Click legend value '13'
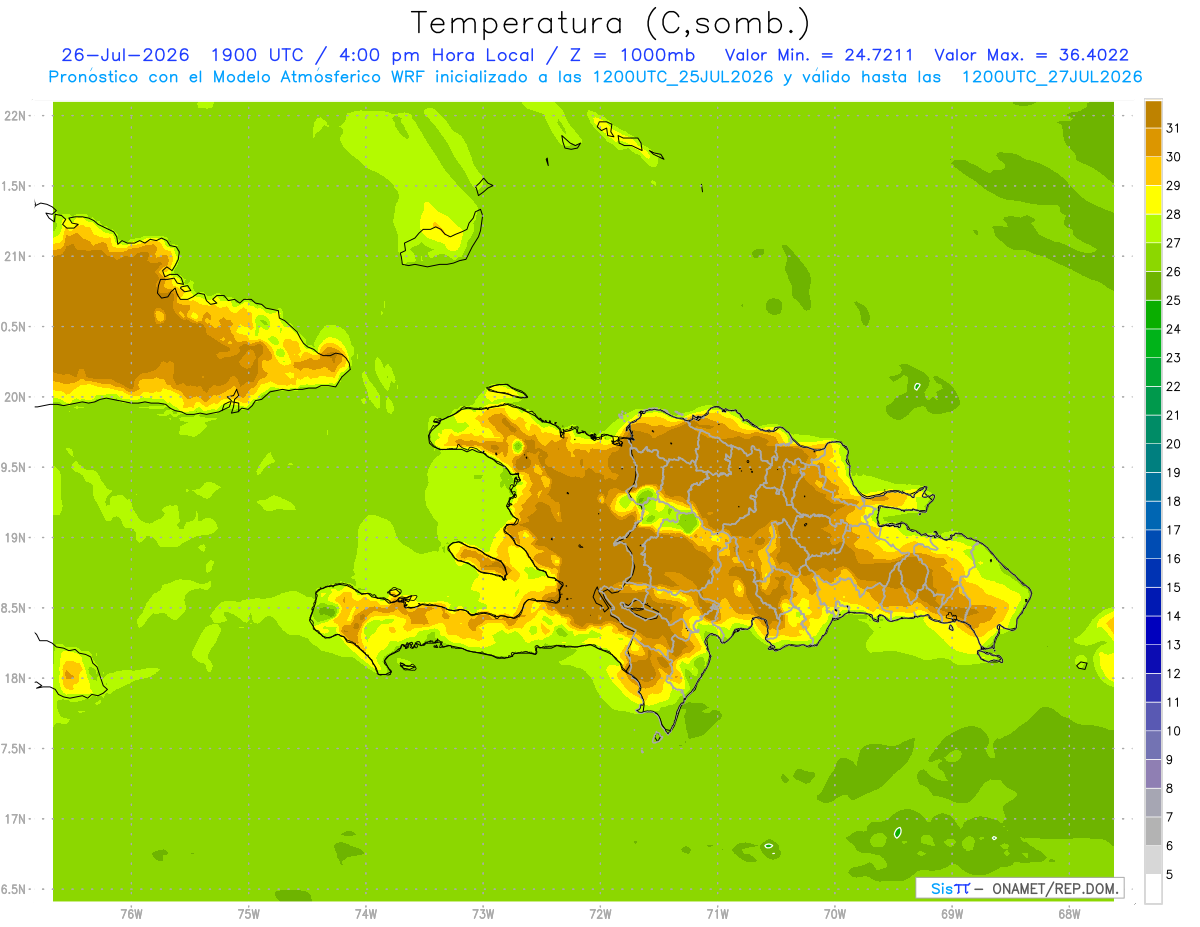The width and height of the screenshot is (1200, 927). tap(1173, 645)
